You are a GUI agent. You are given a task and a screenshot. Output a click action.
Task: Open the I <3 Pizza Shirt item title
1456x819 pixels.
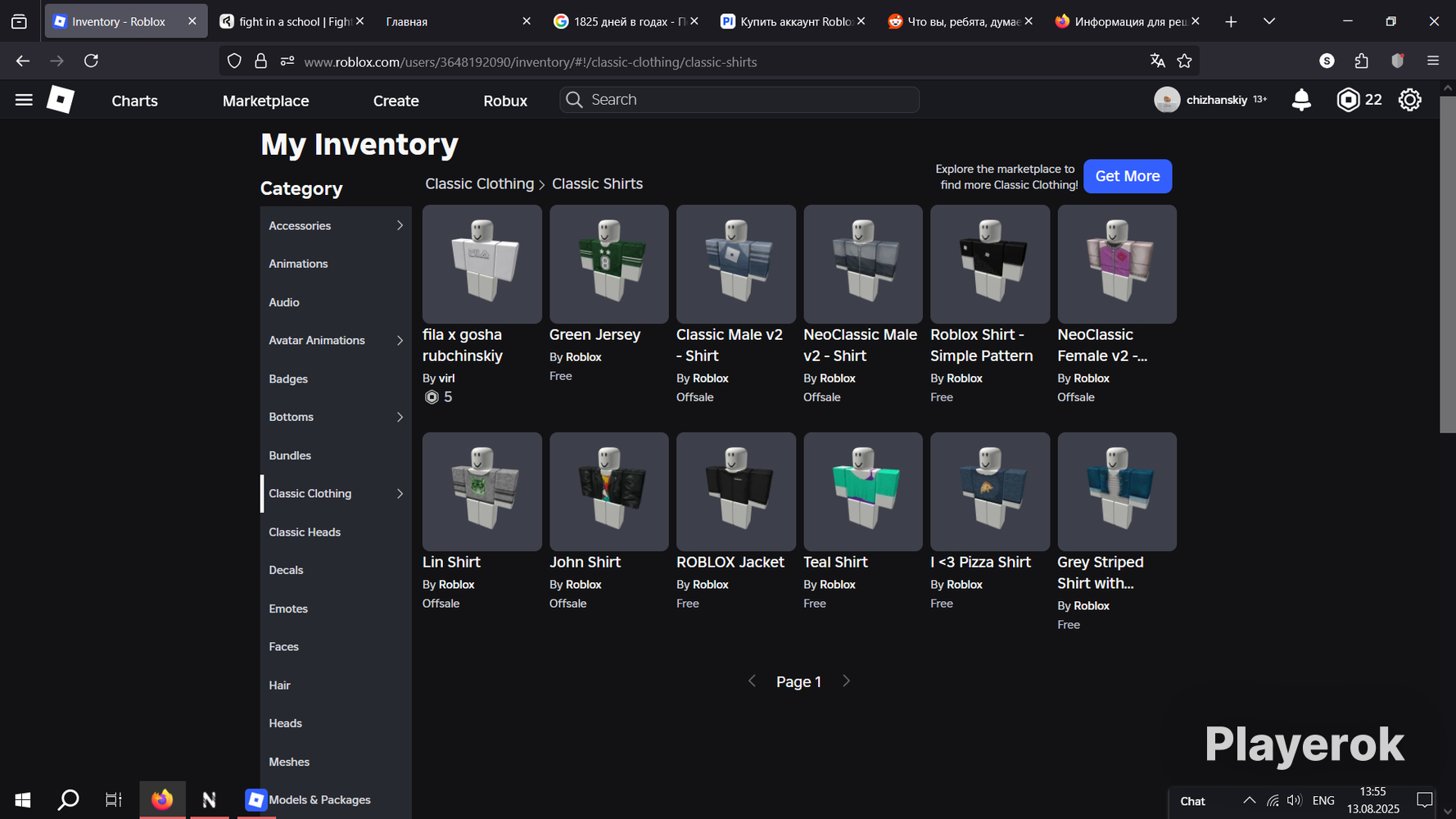tap(980, 562)
